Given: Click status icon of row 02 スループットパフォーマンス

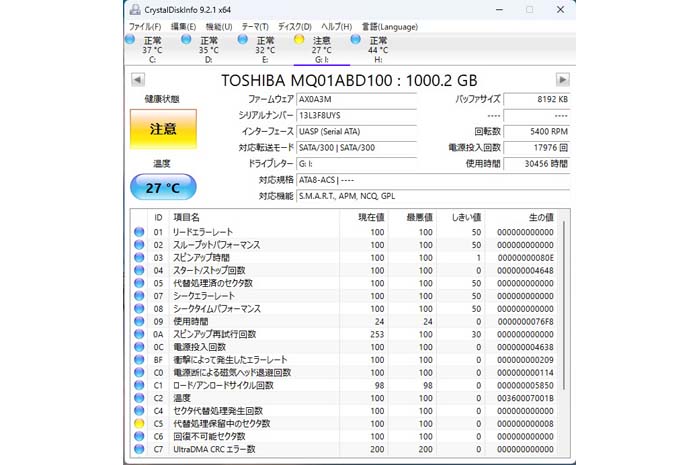Looking at the screenshot, I should (x=139, y=245).
